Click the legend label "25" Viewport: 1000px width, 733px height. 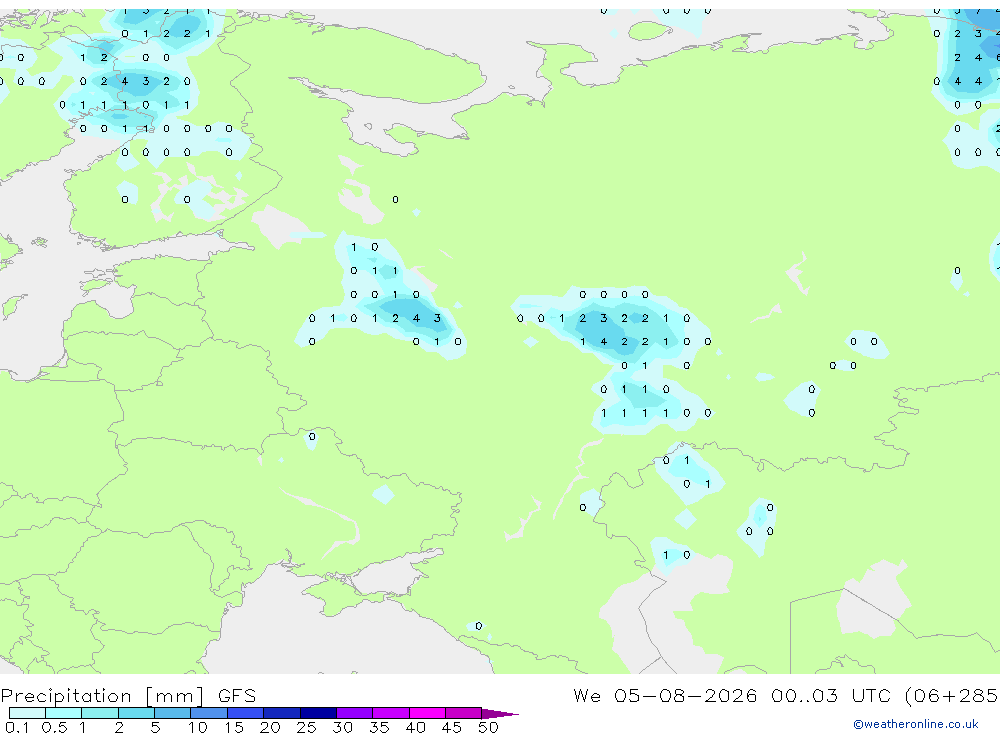click(306, 727)
